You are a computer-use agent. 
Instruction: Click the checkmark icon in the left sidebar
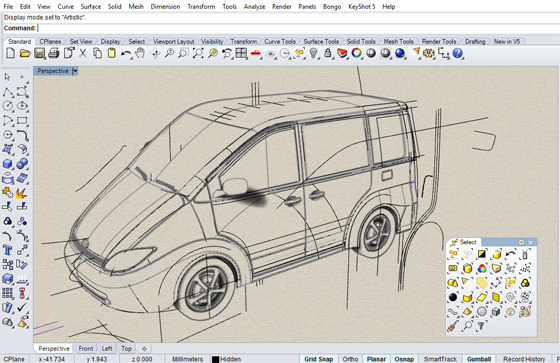(22, 307)
